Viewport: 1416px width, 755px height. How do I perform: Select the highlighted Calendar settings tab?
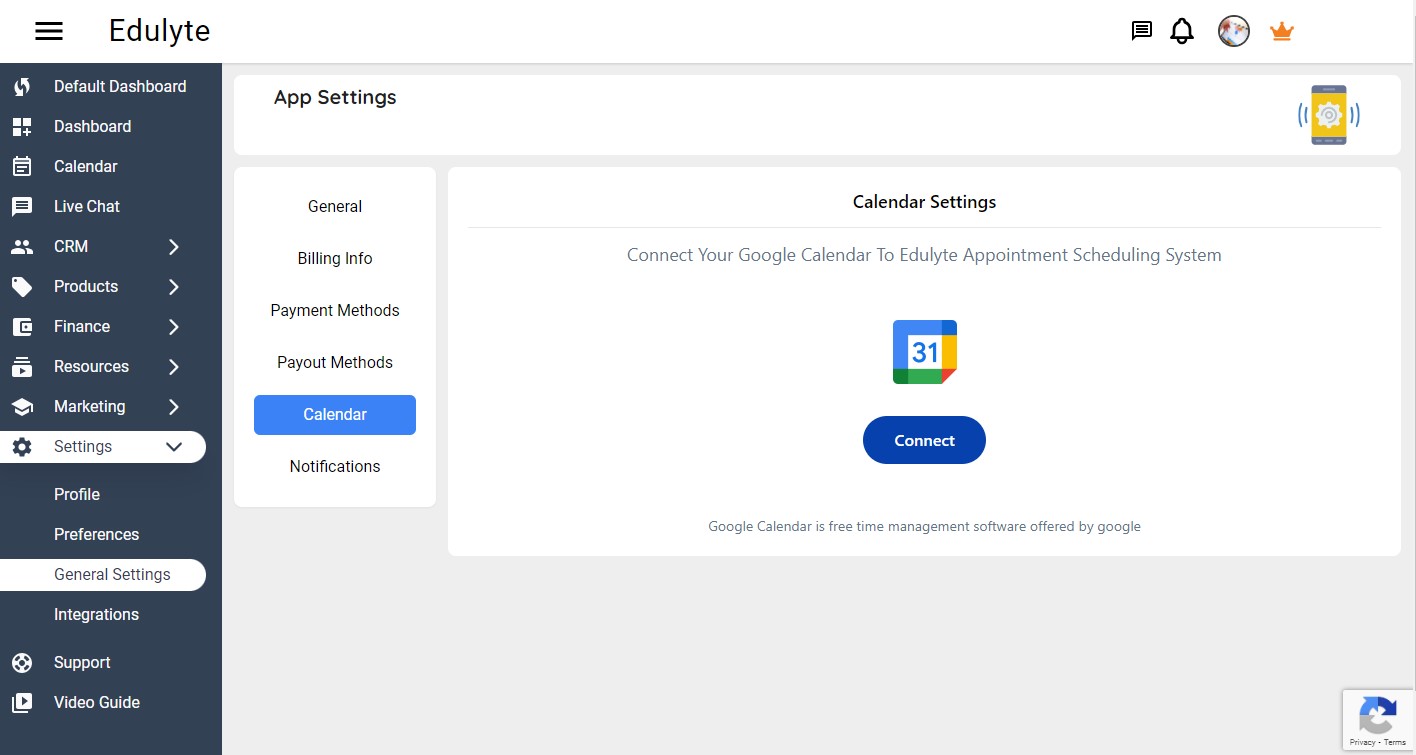click(335, 415)
